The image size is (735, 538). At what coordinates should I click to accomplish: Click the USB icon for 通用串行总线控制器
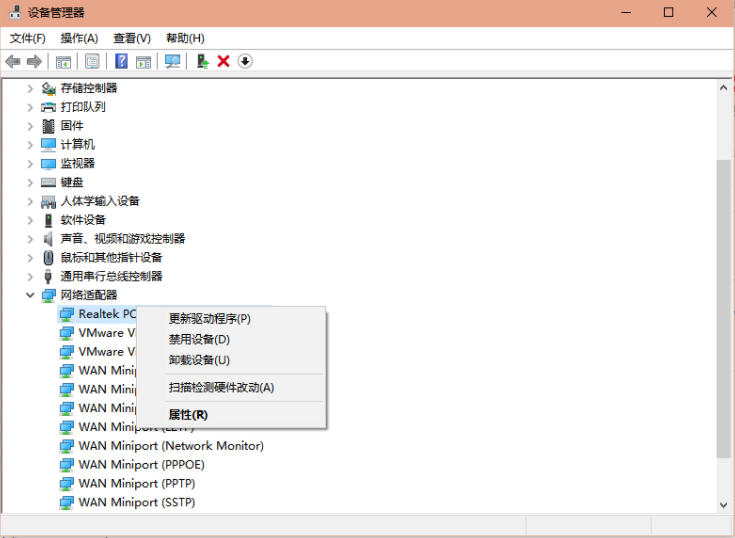(48, 276)
